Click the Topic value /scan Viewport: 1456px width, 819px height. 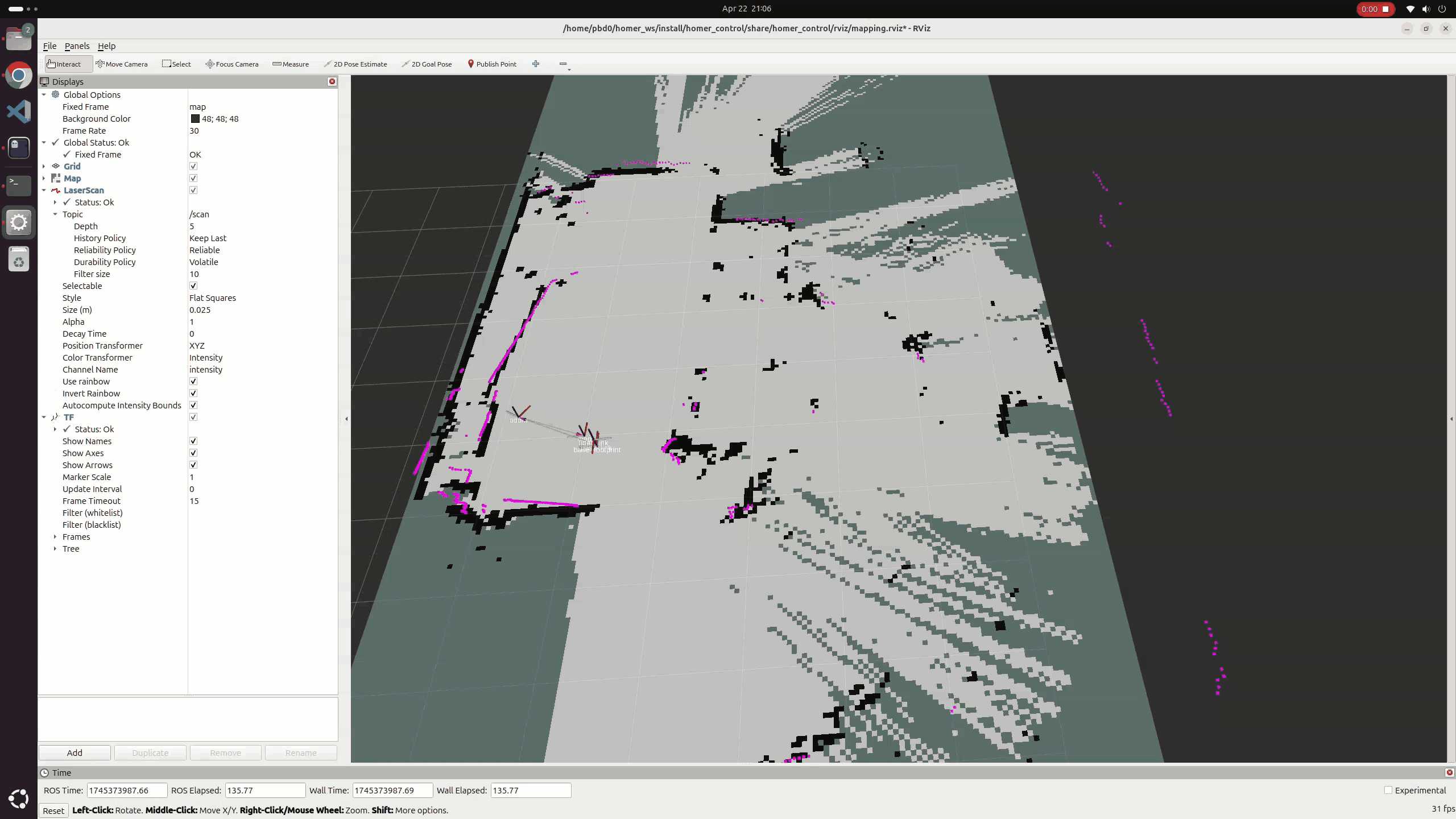[x=199, y=214]
